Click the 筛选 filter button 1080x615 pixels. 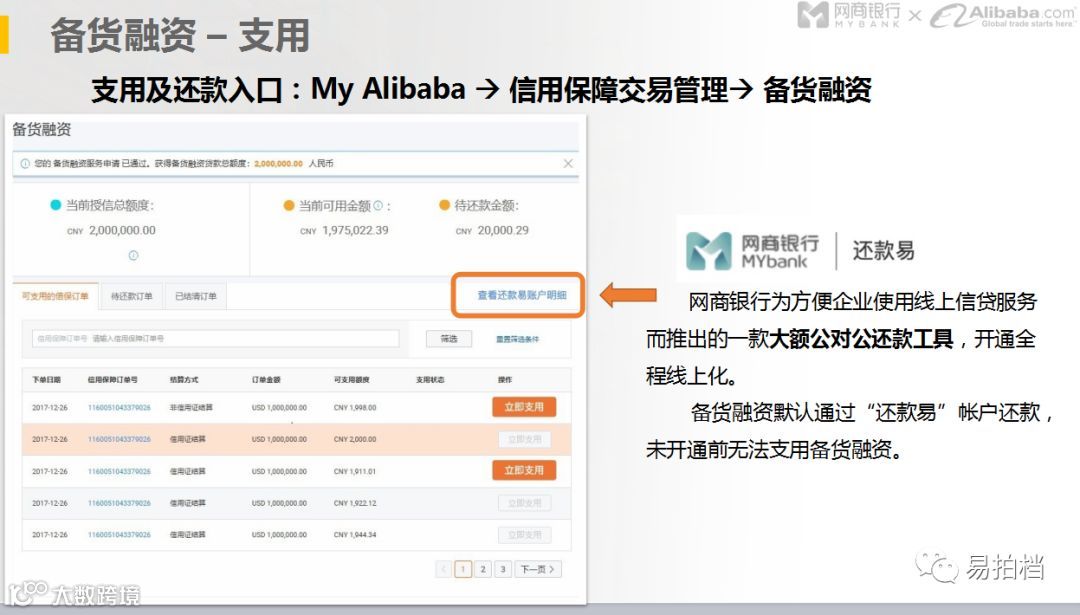pos(449,338)
